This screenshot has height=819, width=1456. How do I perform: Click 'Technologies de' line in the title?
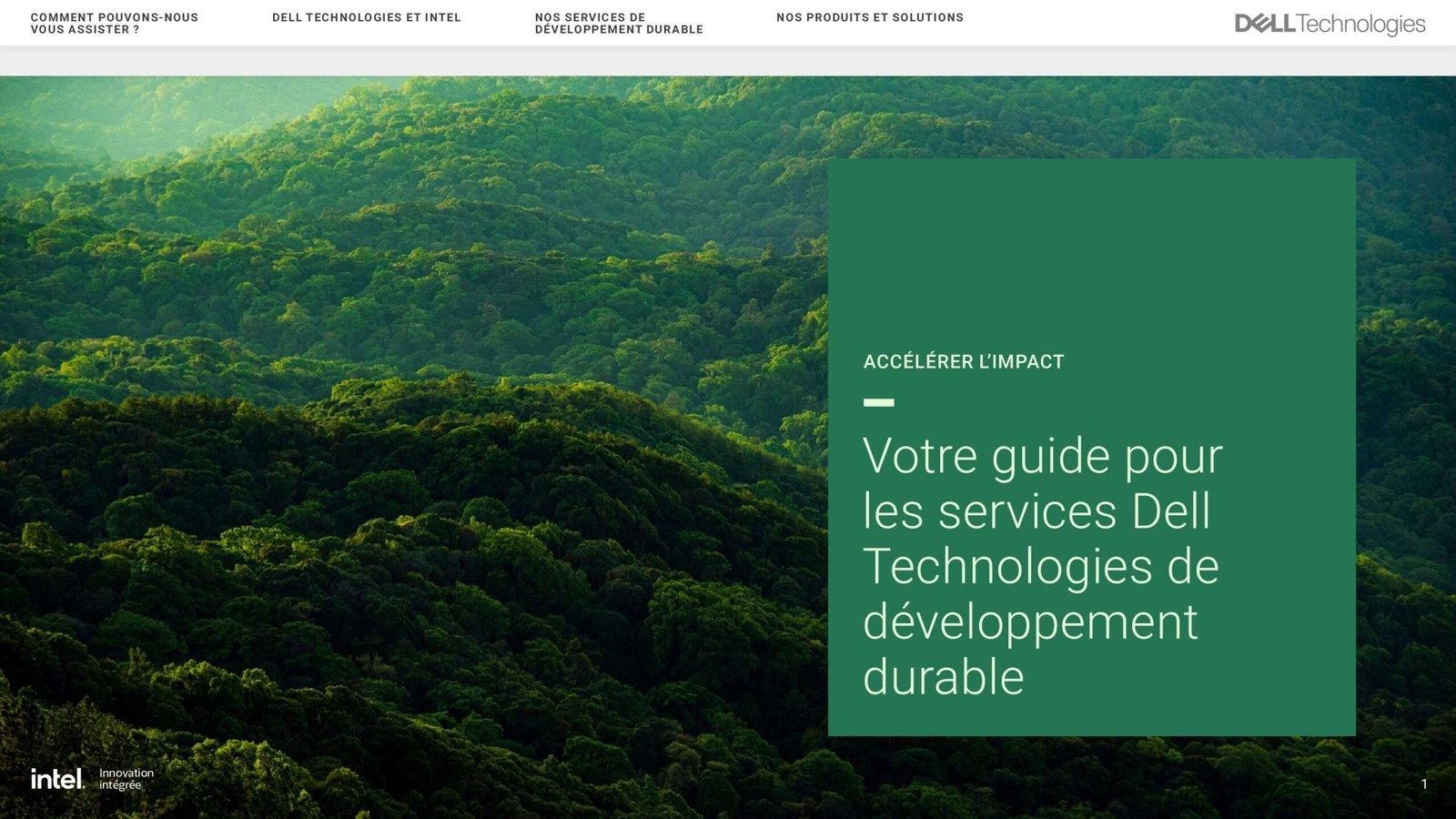pyautogui.click(x=1040, y=566)
